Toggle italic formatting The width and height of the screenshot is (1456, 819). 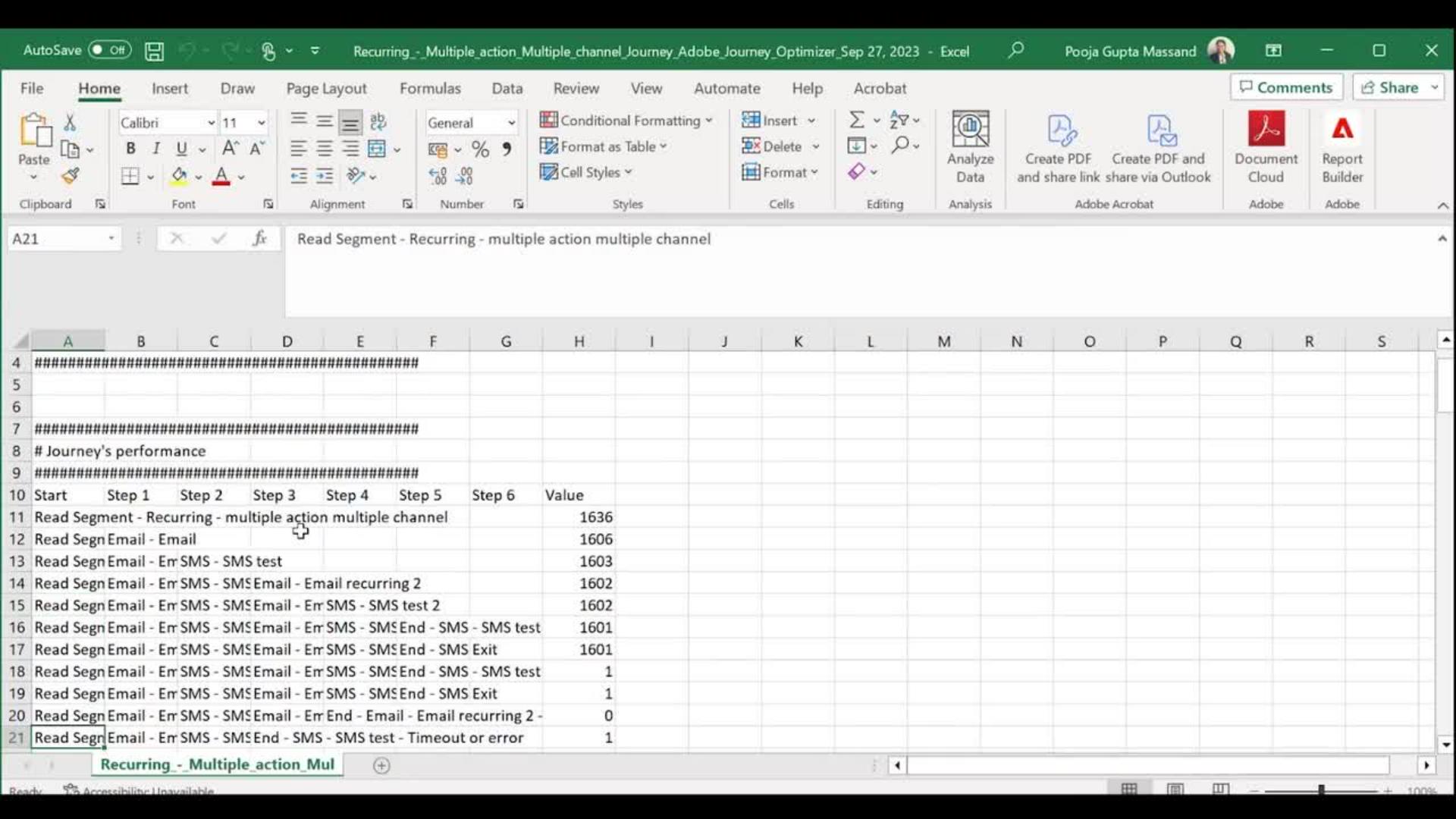156,149
